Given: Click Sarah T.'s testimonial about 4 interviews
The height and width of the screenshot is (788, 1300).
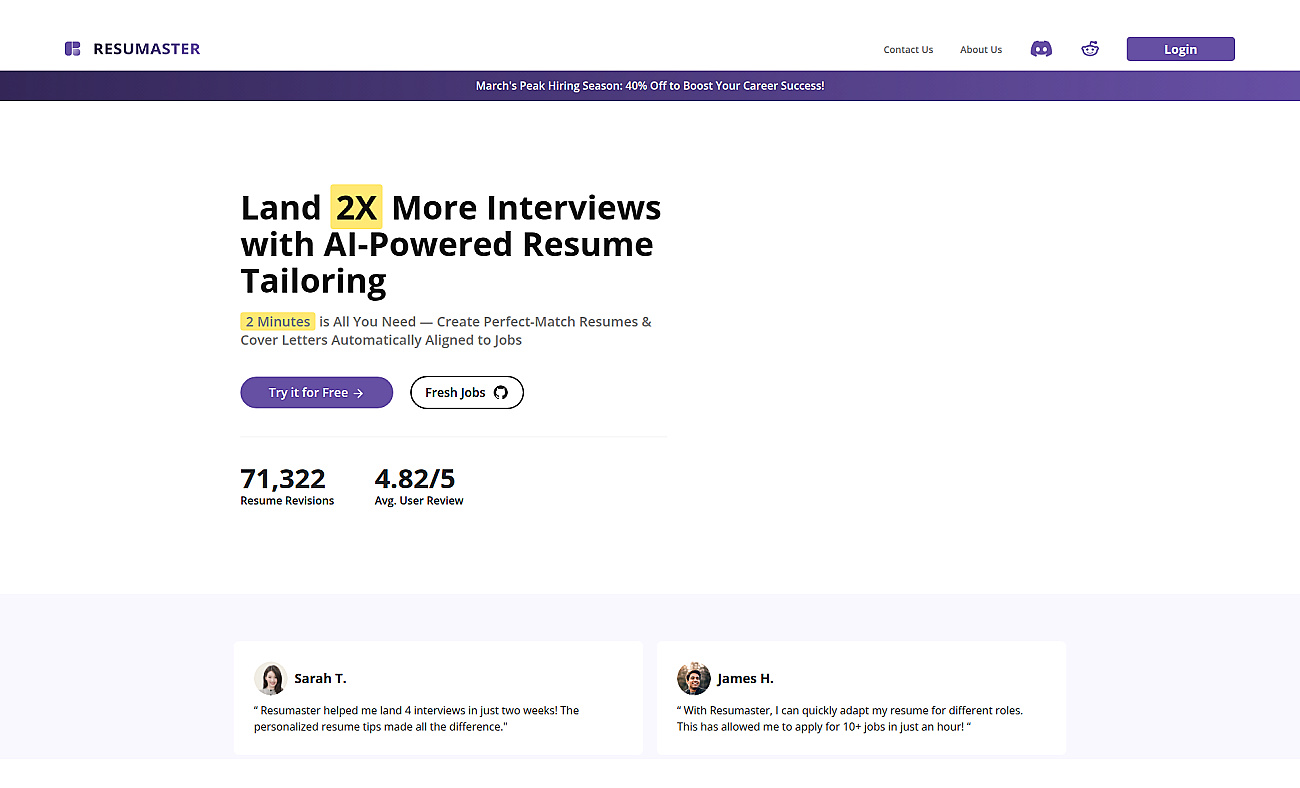Looking at the screenshot, I should (417, 719).
